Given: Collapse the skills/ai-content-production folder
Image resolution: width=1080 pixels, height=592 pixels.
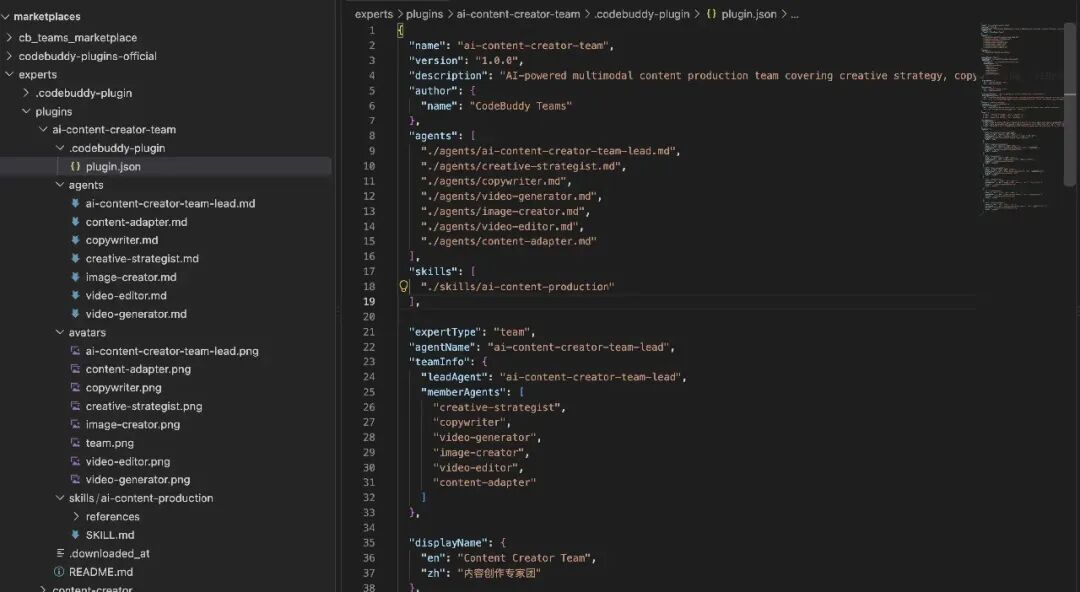Looking at the screenshot, I should point(59,498).
